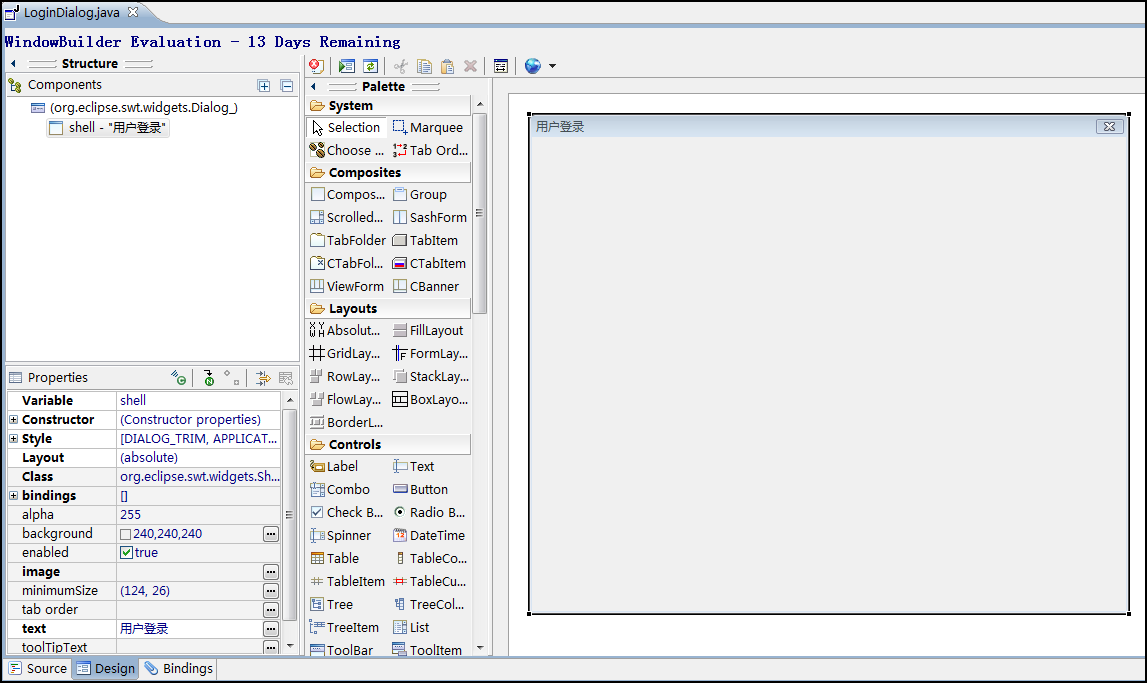The height and width of the screenshot is (683, 1147).
Task: Click the Test/Preview window toolbar icon
Action: [x=346, y=66]
